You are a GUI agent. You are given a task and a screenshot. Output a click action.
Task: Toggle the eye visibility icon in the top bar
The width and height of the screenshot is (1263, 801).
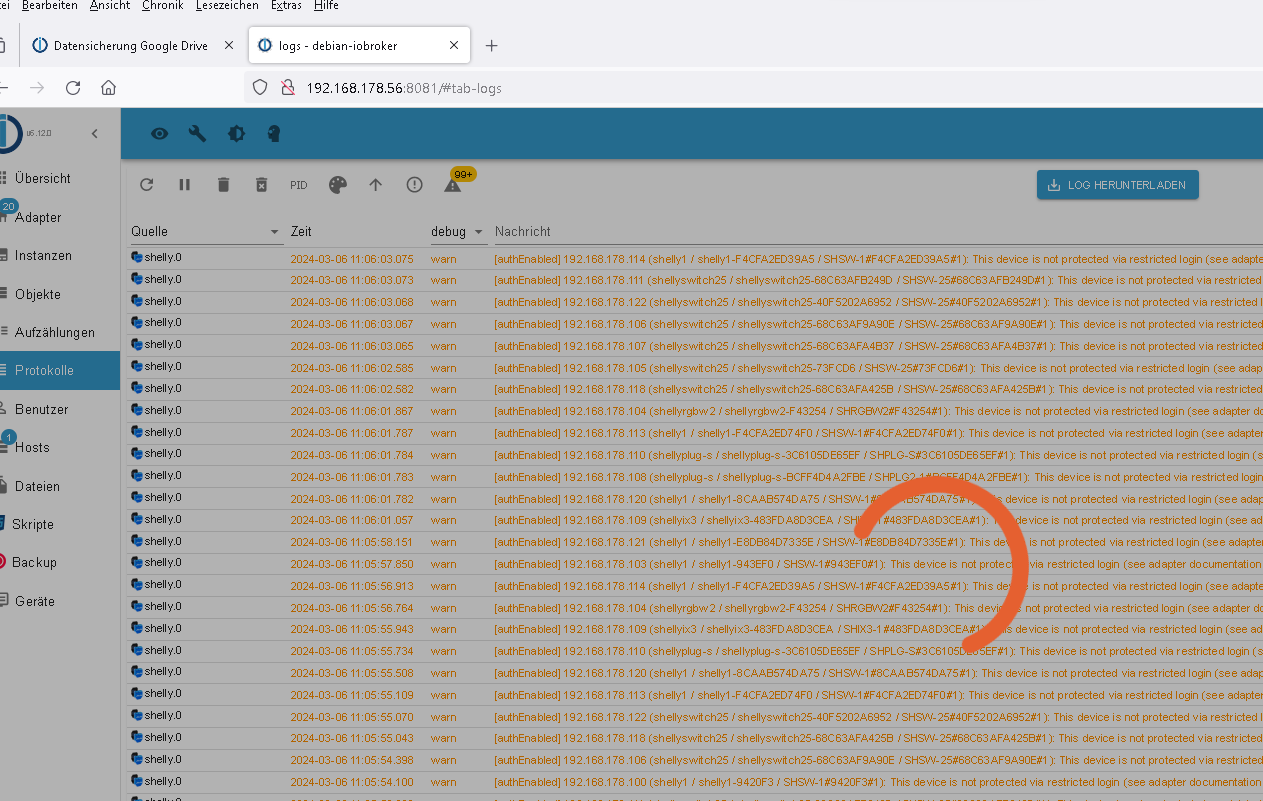point(159,133)
